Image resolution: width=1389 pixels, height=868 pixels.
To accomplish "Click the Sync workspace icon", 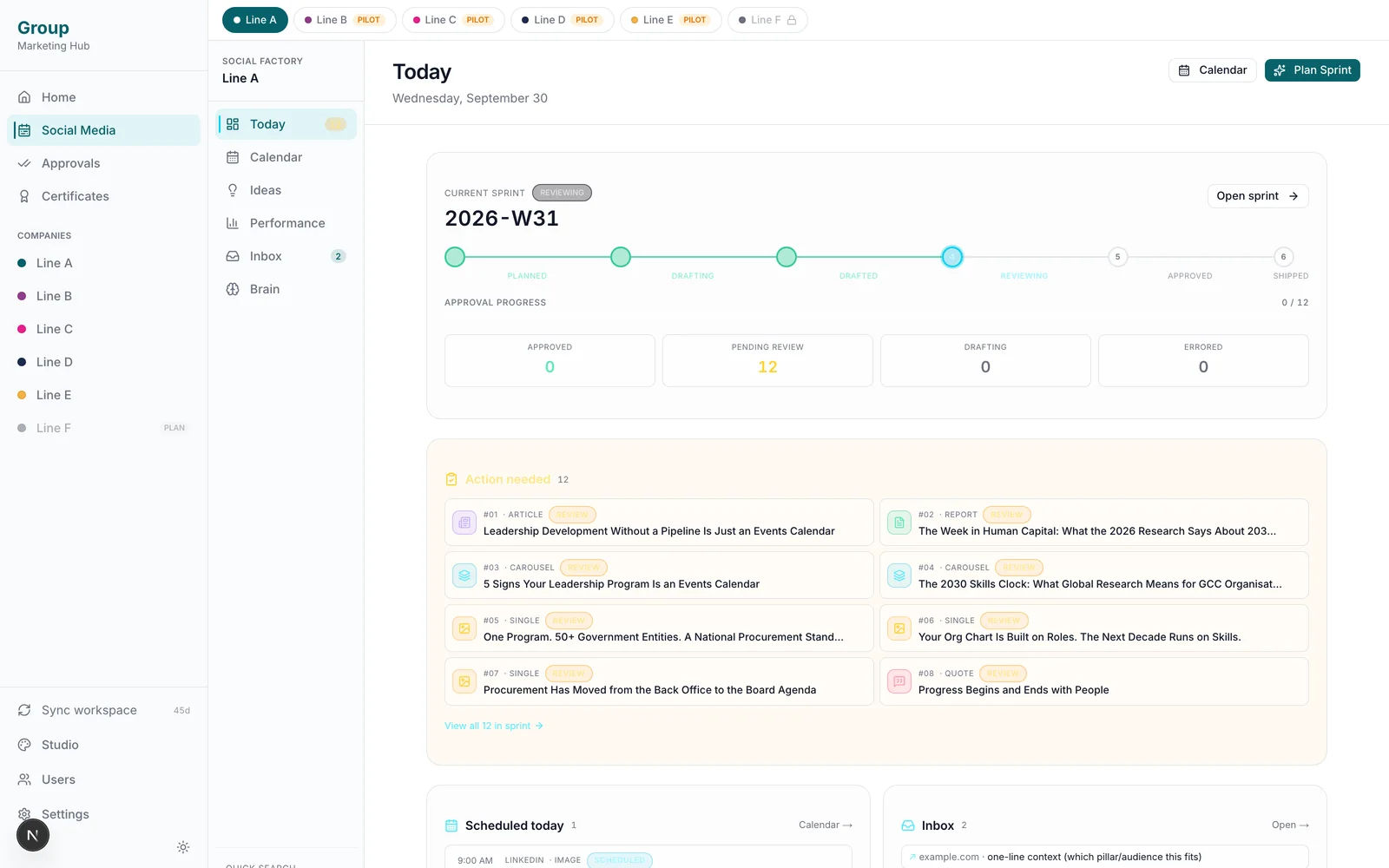I will (x=24, y=710).
